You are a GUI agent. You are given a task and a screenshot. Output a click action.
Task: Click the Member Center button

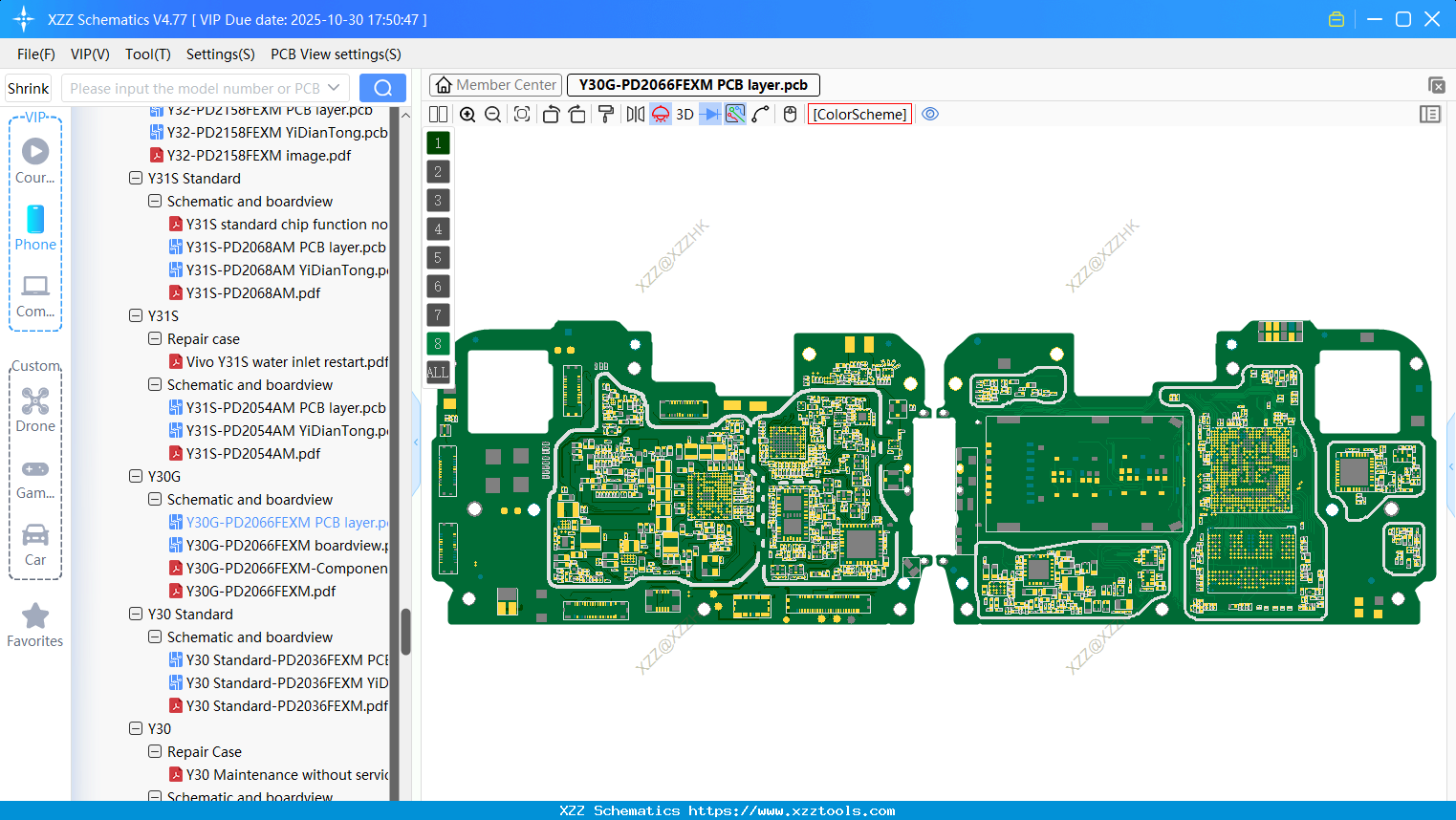coord(495,84)
